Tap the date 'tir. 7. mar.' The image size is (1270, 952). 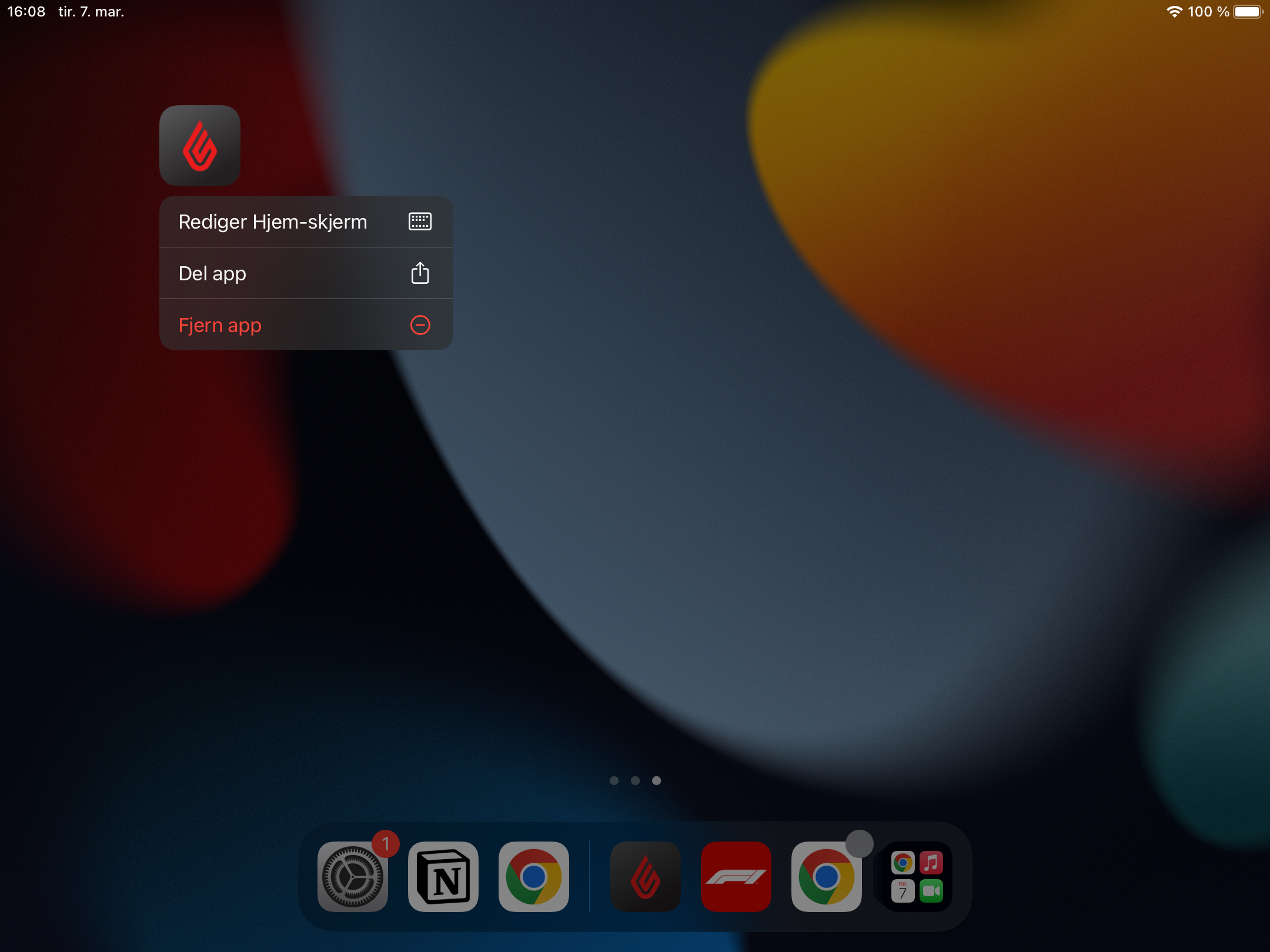click(91, 12)
